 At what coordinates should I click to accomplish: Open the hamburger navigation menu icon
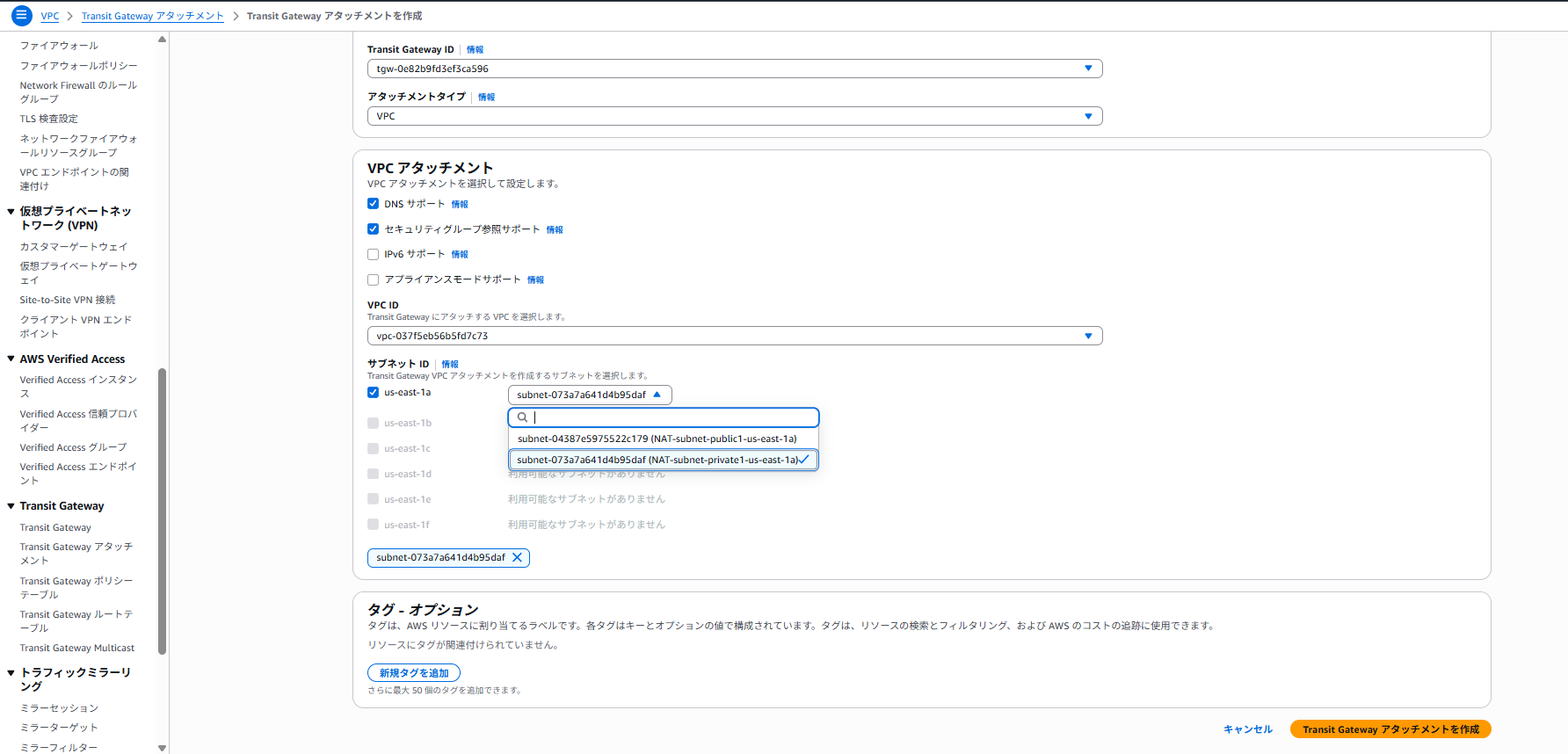tap(21, 16)
